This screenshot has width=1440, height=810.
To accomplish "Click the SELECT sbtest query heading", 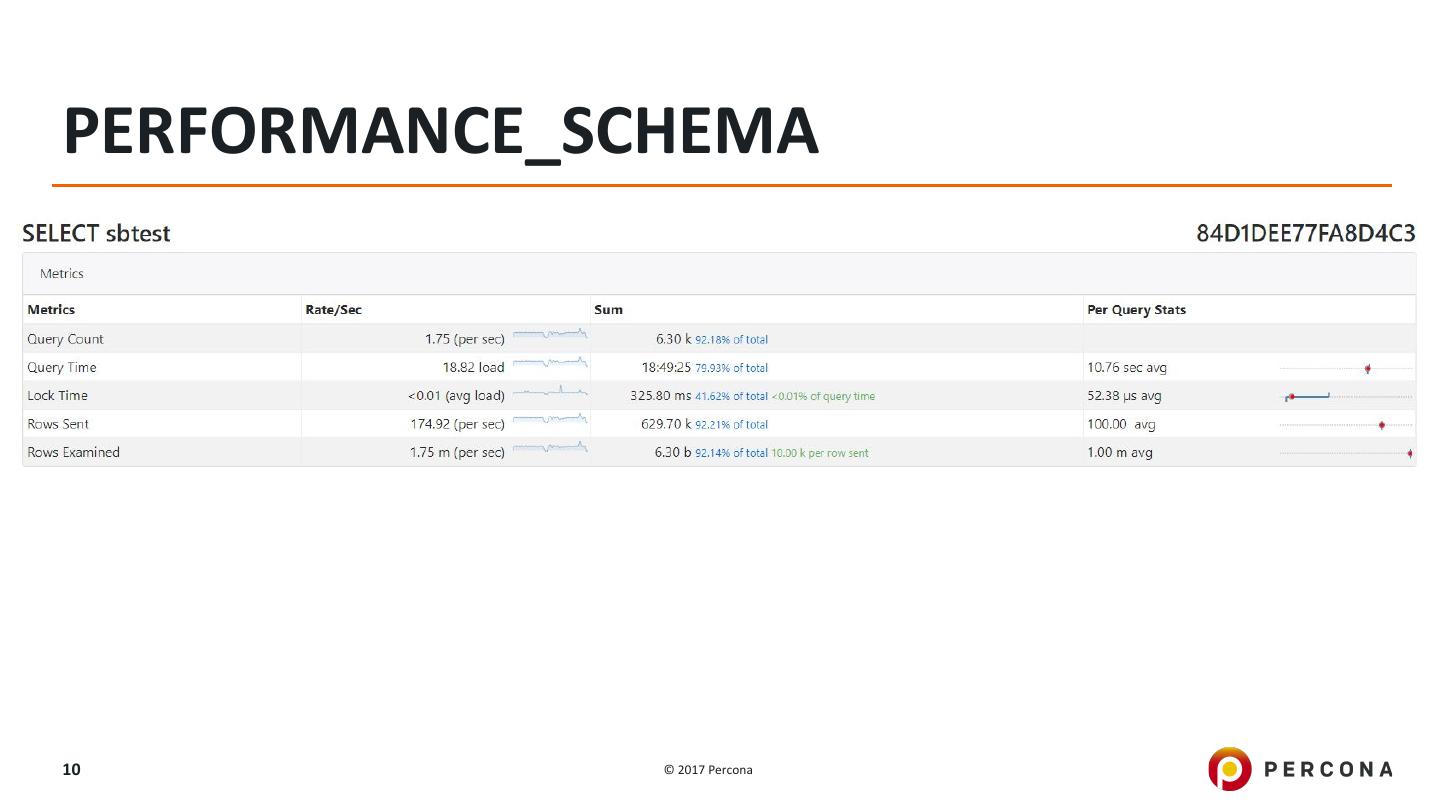I will pyautogui.click(x=96, y=234).
